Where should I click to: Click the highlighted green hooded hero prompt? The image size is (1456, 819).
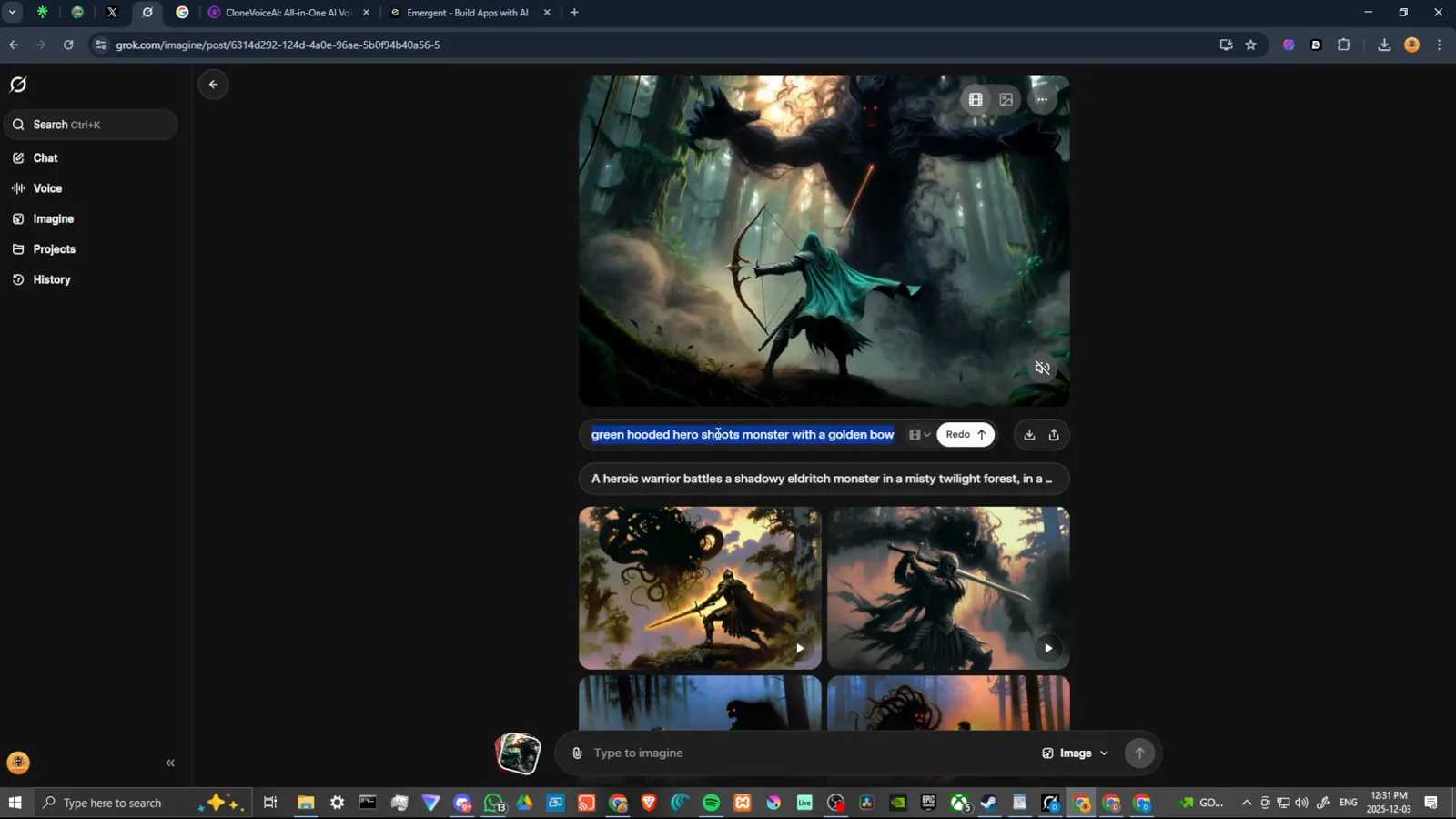(743, 435)
